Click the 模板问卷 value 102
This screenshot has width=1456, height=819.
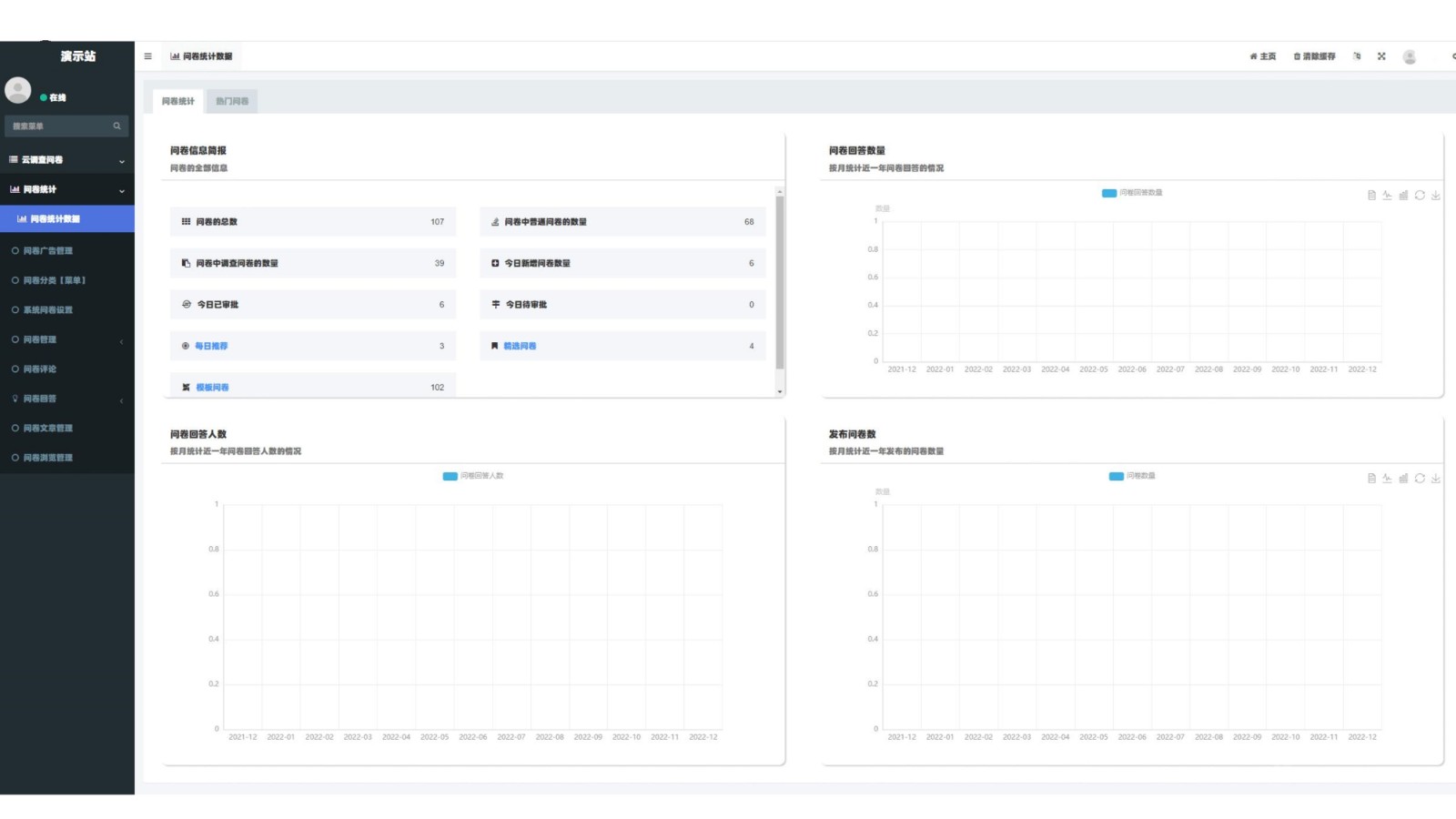438,388
